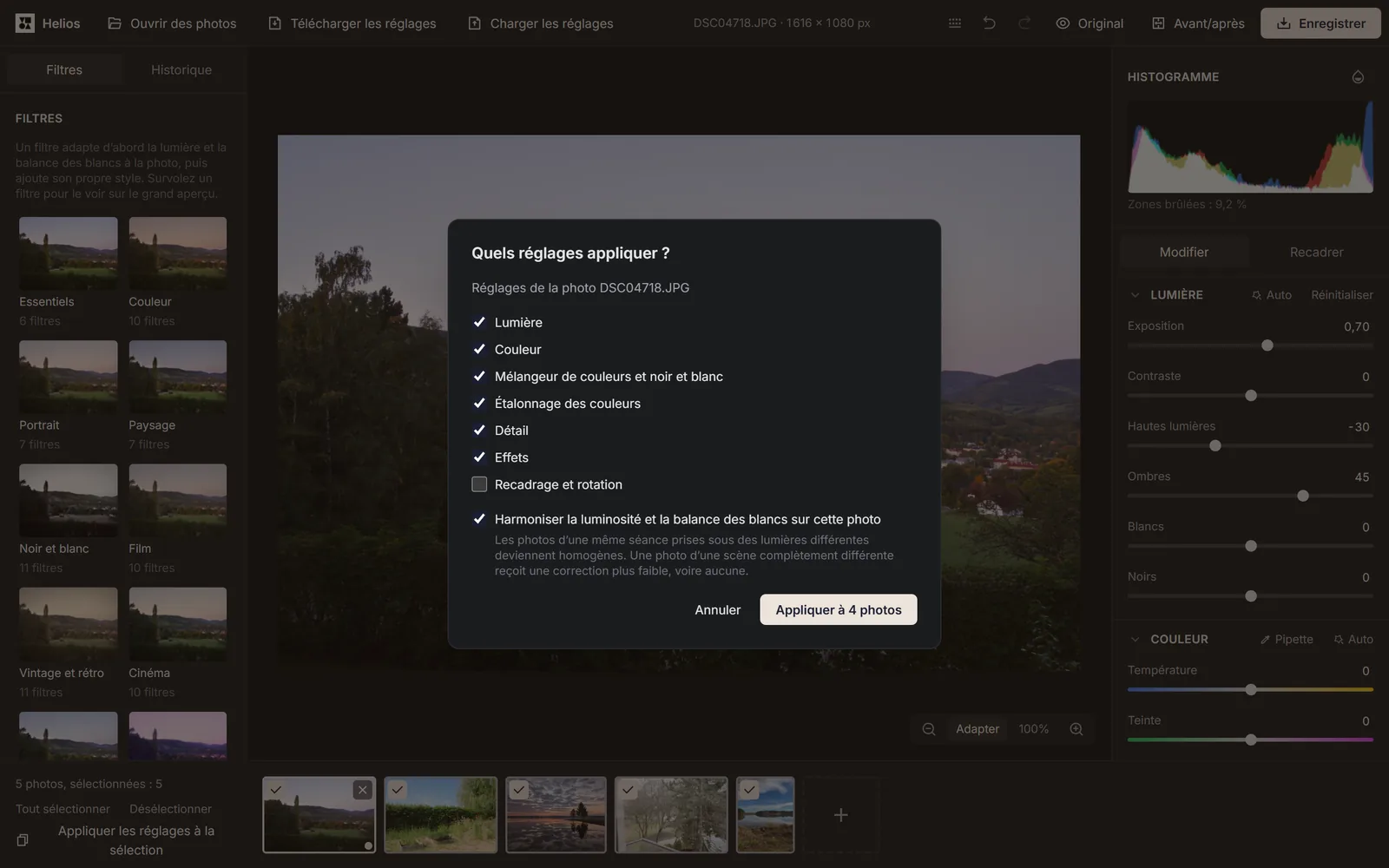This screenshot has height=868, width=1389.
Task: Uncheck the Détail checkbox
Action: click(479, 431)
